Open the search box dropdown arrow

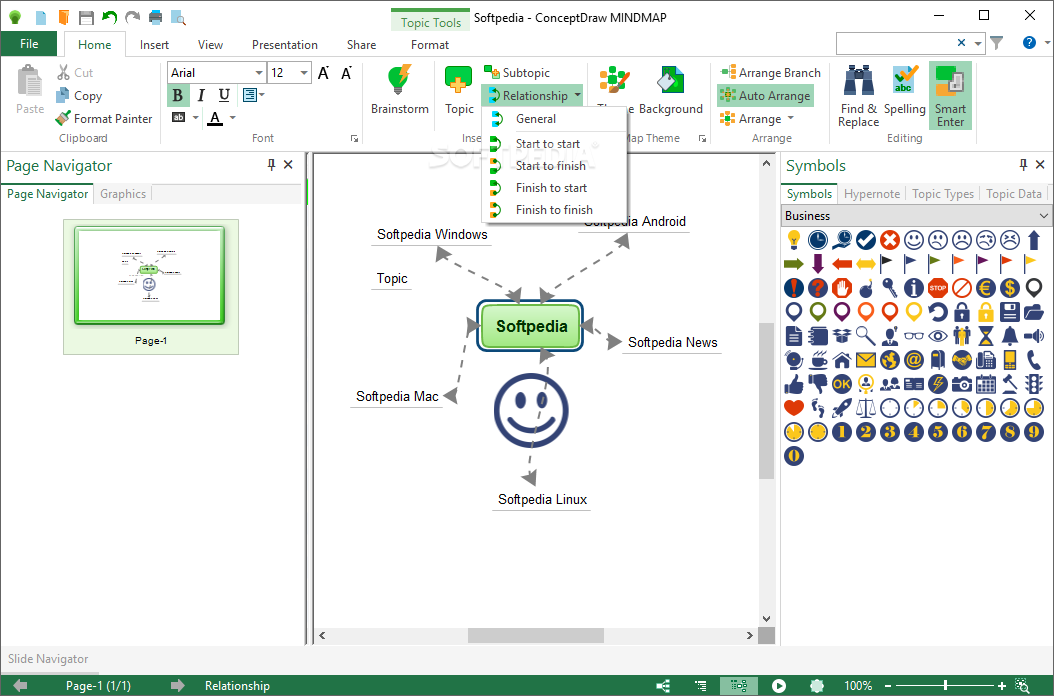click(x=978, y=43)
